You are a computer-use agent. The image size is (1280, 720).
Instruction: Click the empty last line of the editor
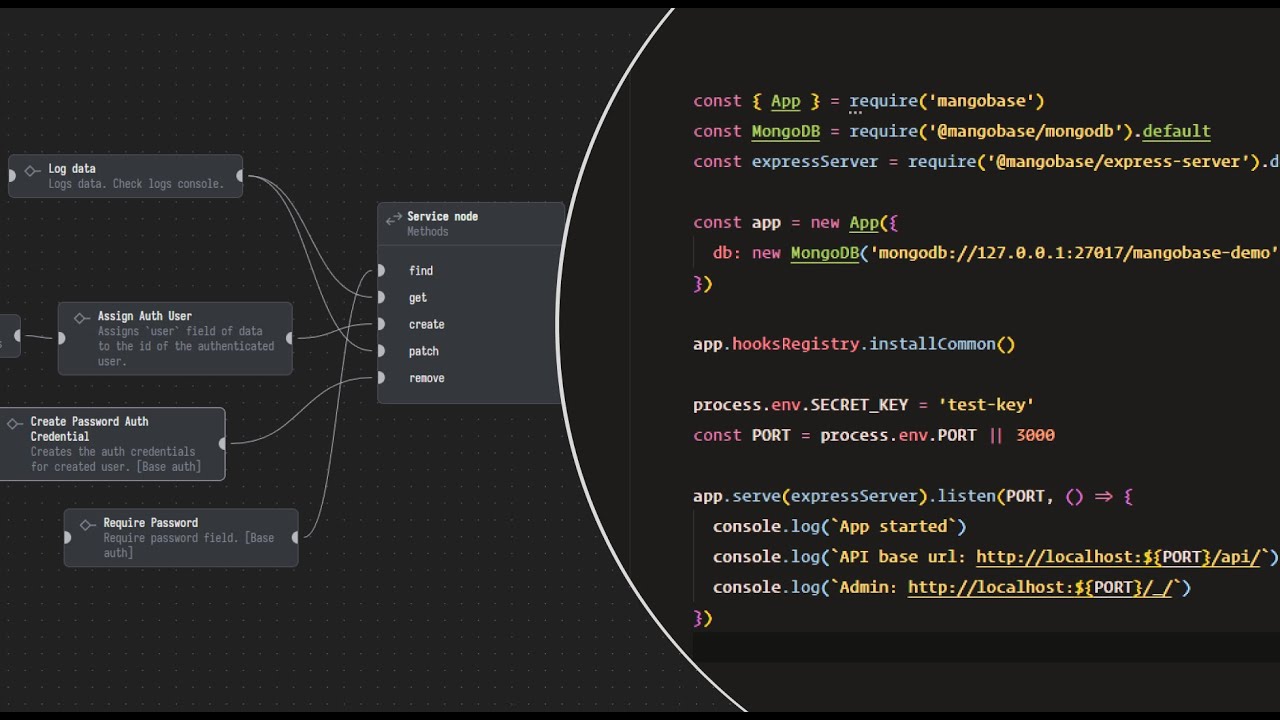coord(986,649)
